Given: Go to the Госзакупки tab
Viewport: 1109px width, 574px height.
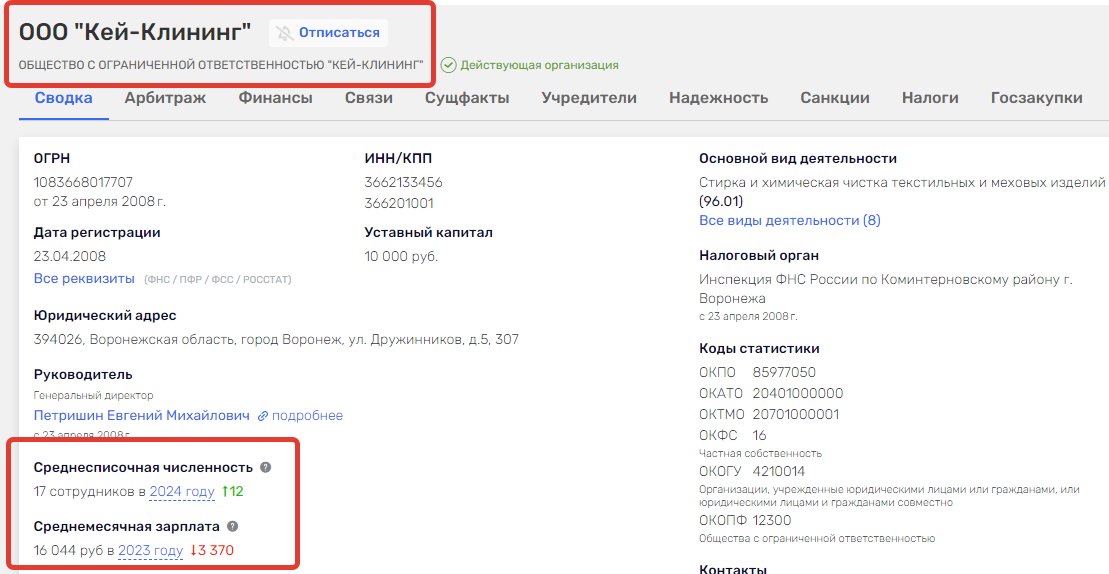Looking at the screenshot, I should 1036,98.
